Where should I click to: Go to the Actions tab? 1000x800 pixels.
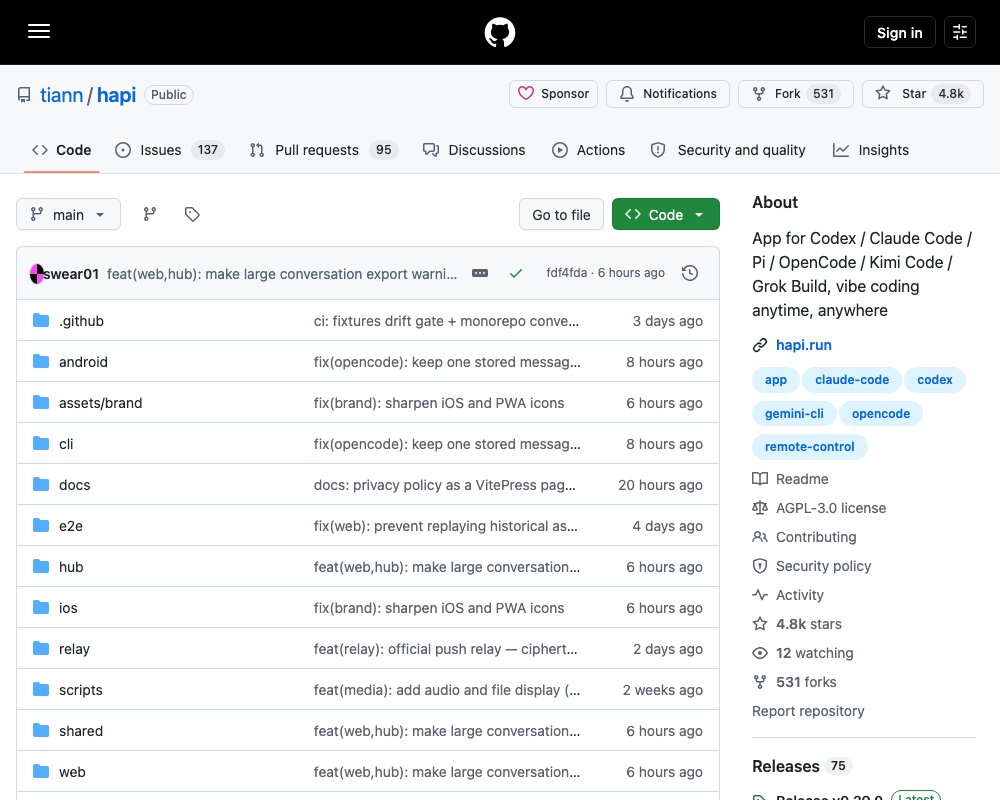(x=588, y=150)
